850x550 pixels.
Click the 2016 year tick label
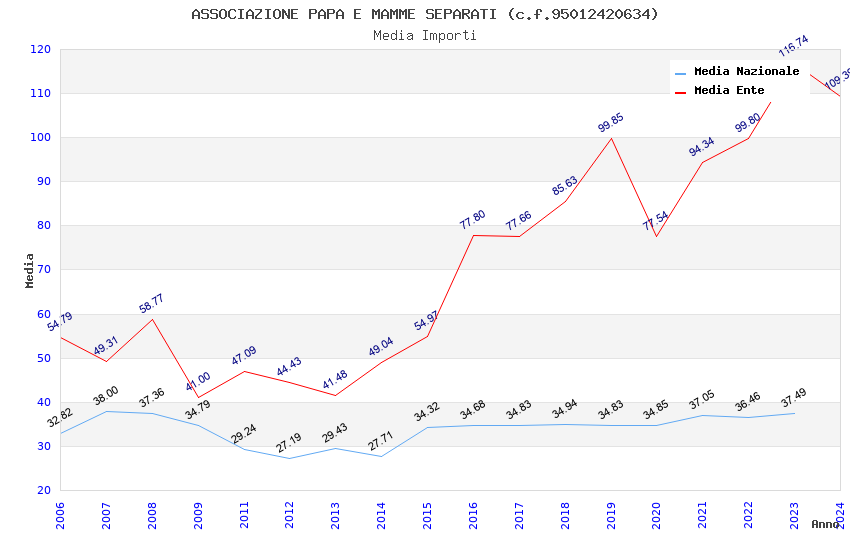click(x=473, y=515)
